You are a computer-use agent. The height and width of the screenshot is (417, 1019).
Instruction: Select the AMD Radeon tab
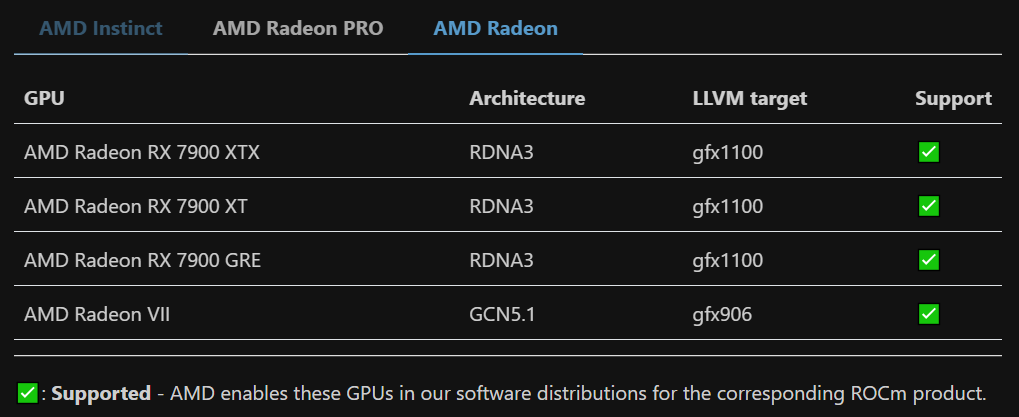[x=495, y=28]
